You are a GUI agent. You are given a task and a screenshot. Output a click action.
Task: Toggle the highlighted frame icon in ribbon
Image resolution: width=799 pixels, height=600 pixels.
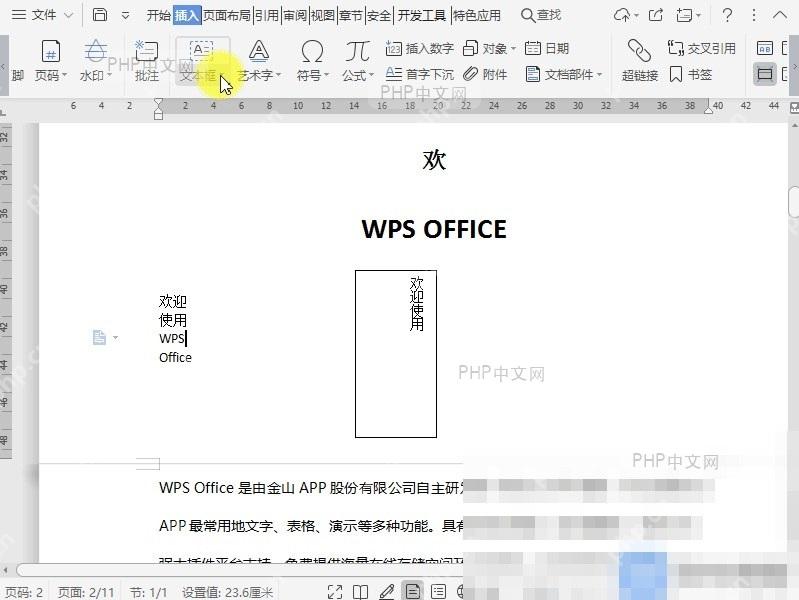click(x=765, y=74)
